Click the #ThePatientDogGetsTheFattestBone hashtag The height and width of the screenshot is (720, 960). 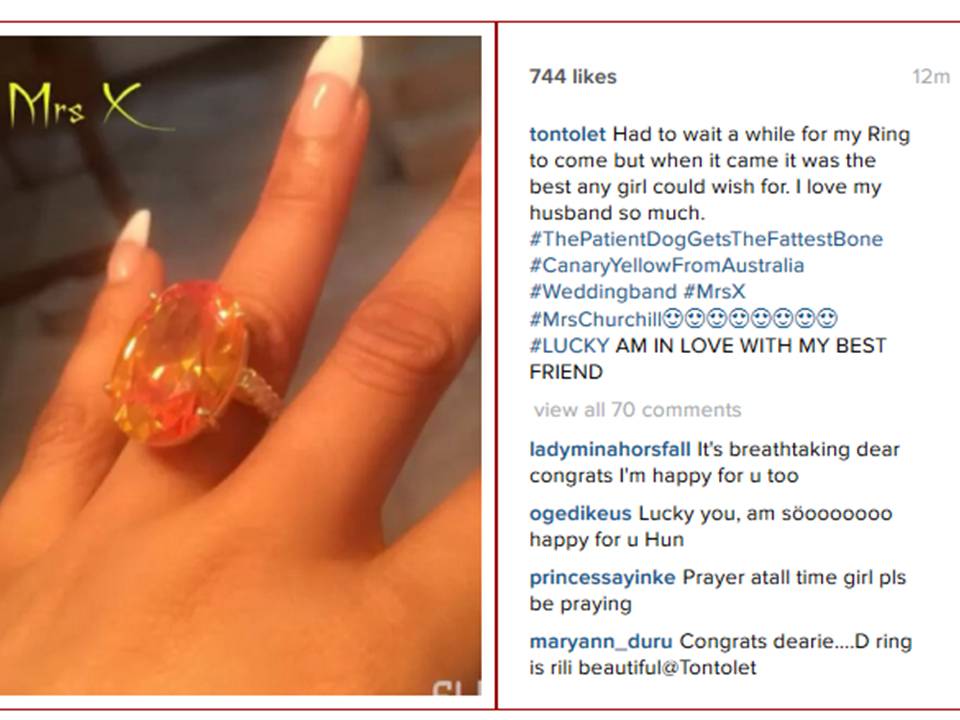point(706,239)
